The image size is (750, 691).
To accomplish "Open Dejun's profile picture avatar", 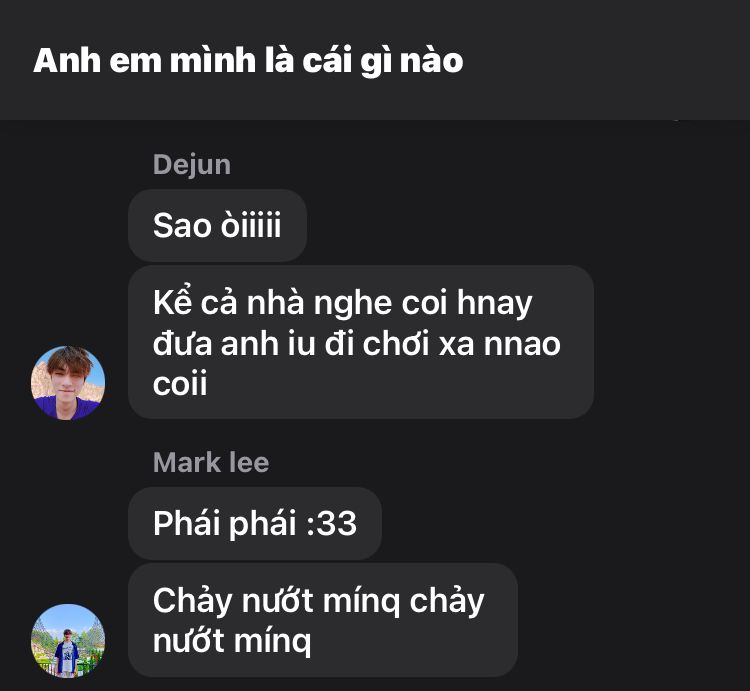I will click(x=68, y=383).
